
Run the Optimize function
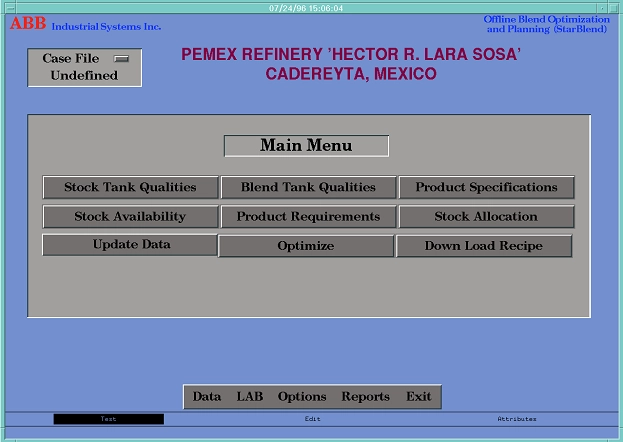tap(306, 246)
